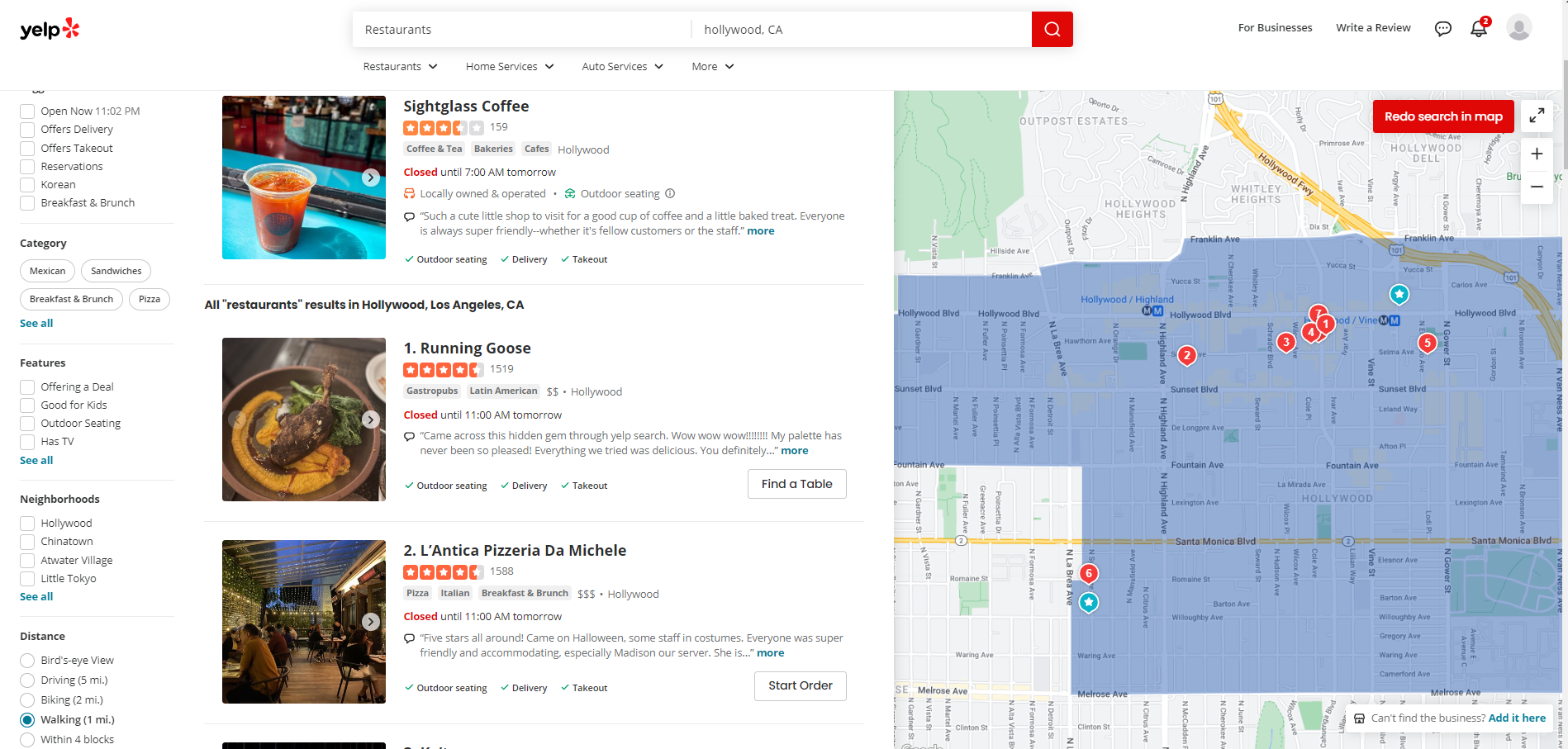Open the messages chat bubble icon

[1442, 28]
